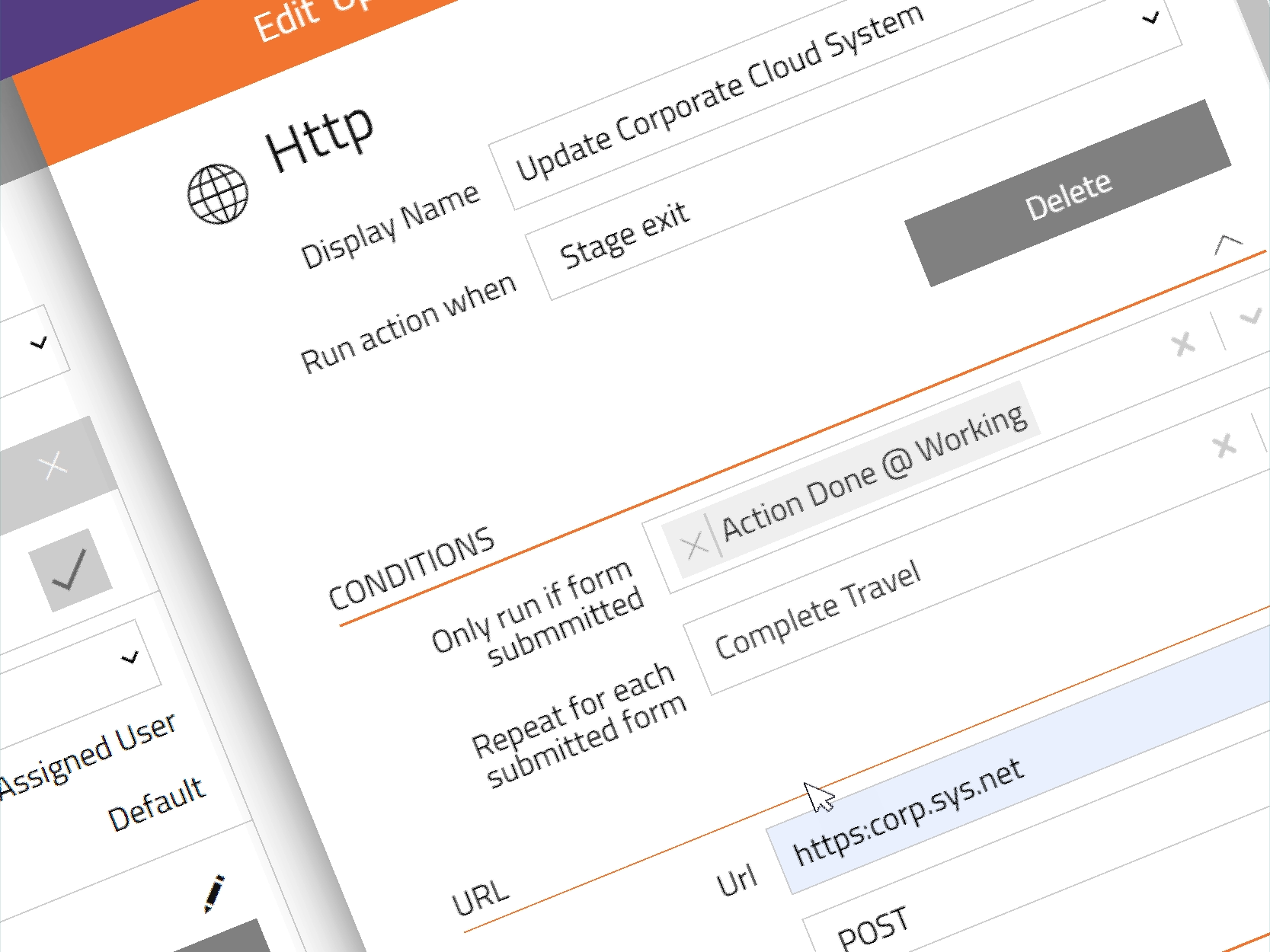The height and width of the screenshot is (952, 1270).
Task: Collapse section using the up chevron
Action: point(1227,245)
